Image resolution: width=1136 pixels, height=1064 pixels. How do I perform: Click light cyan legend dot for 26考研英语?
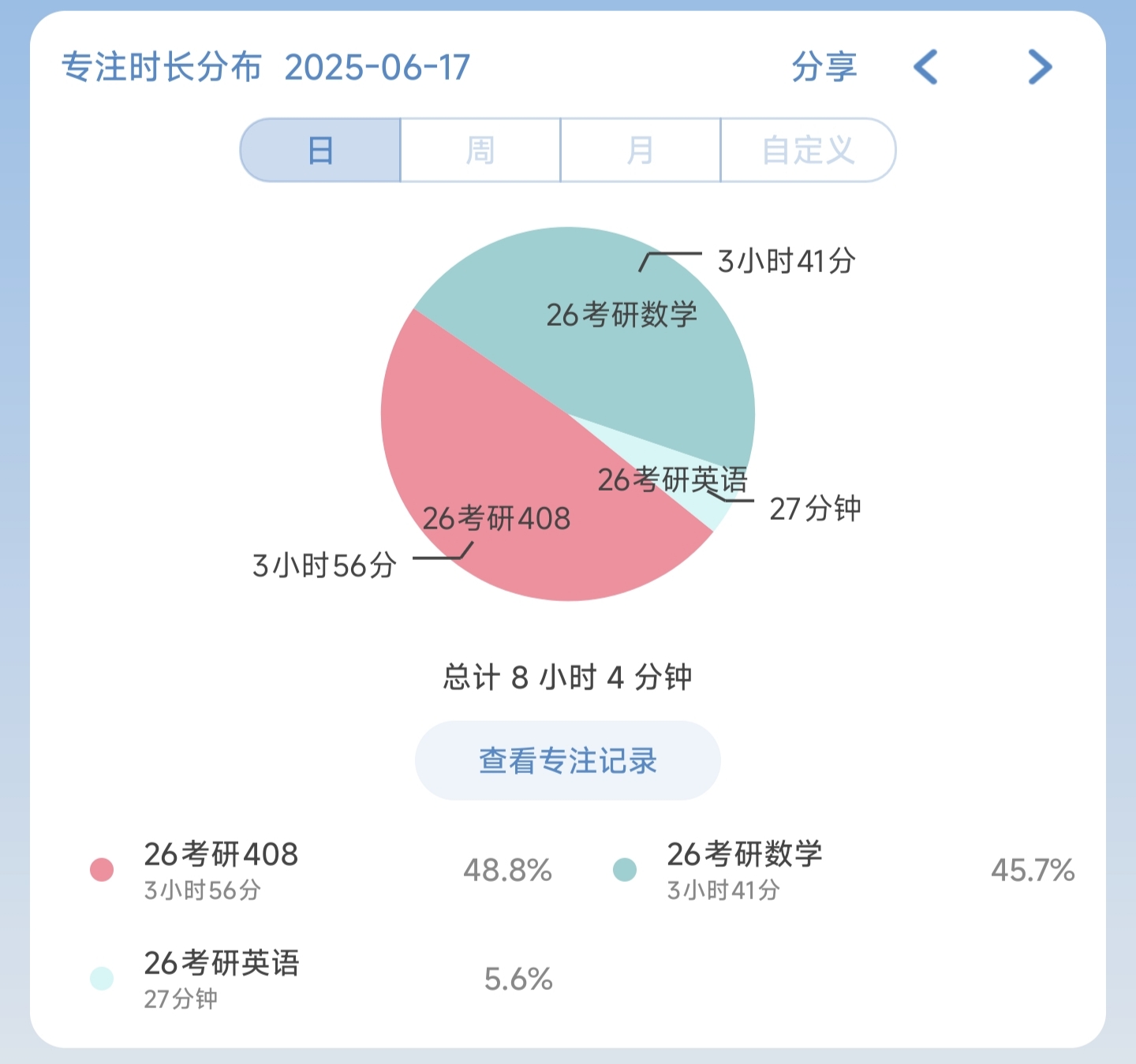[102, 979]
